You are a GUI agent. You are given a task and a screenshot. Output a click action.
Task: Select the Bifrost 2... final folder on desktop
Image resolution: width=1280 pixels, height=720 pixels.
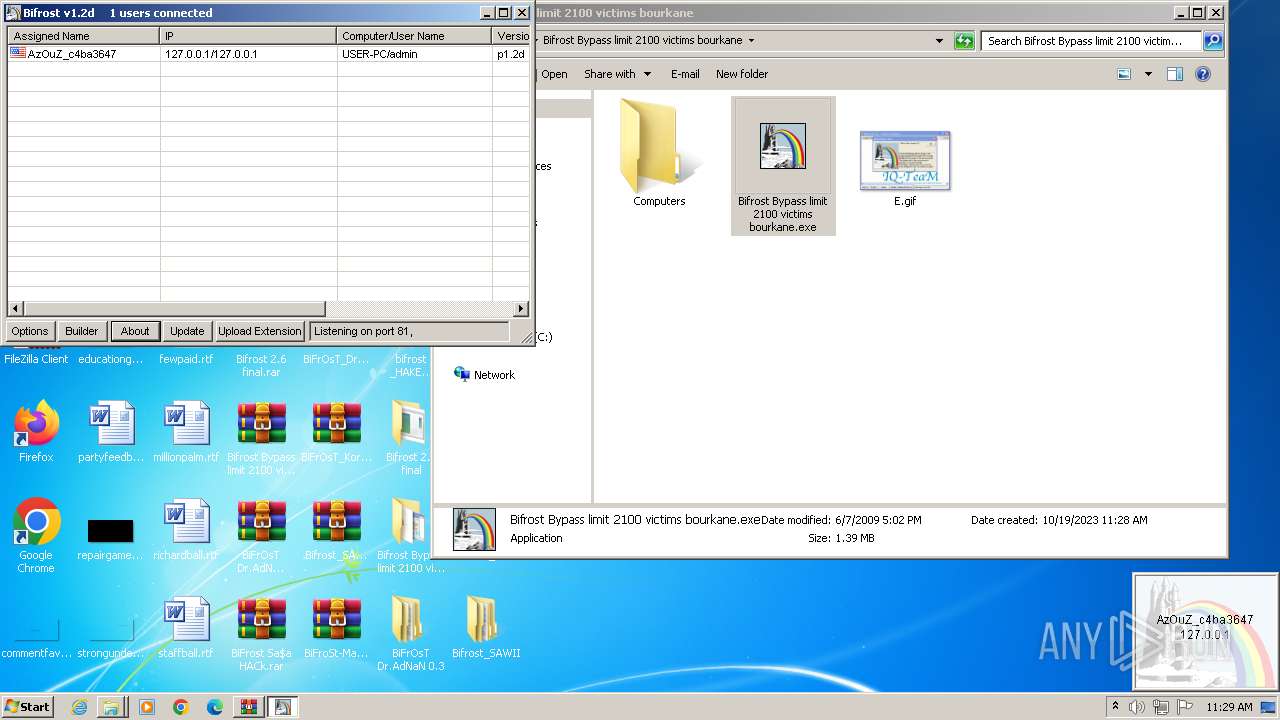tap(410, 438)
